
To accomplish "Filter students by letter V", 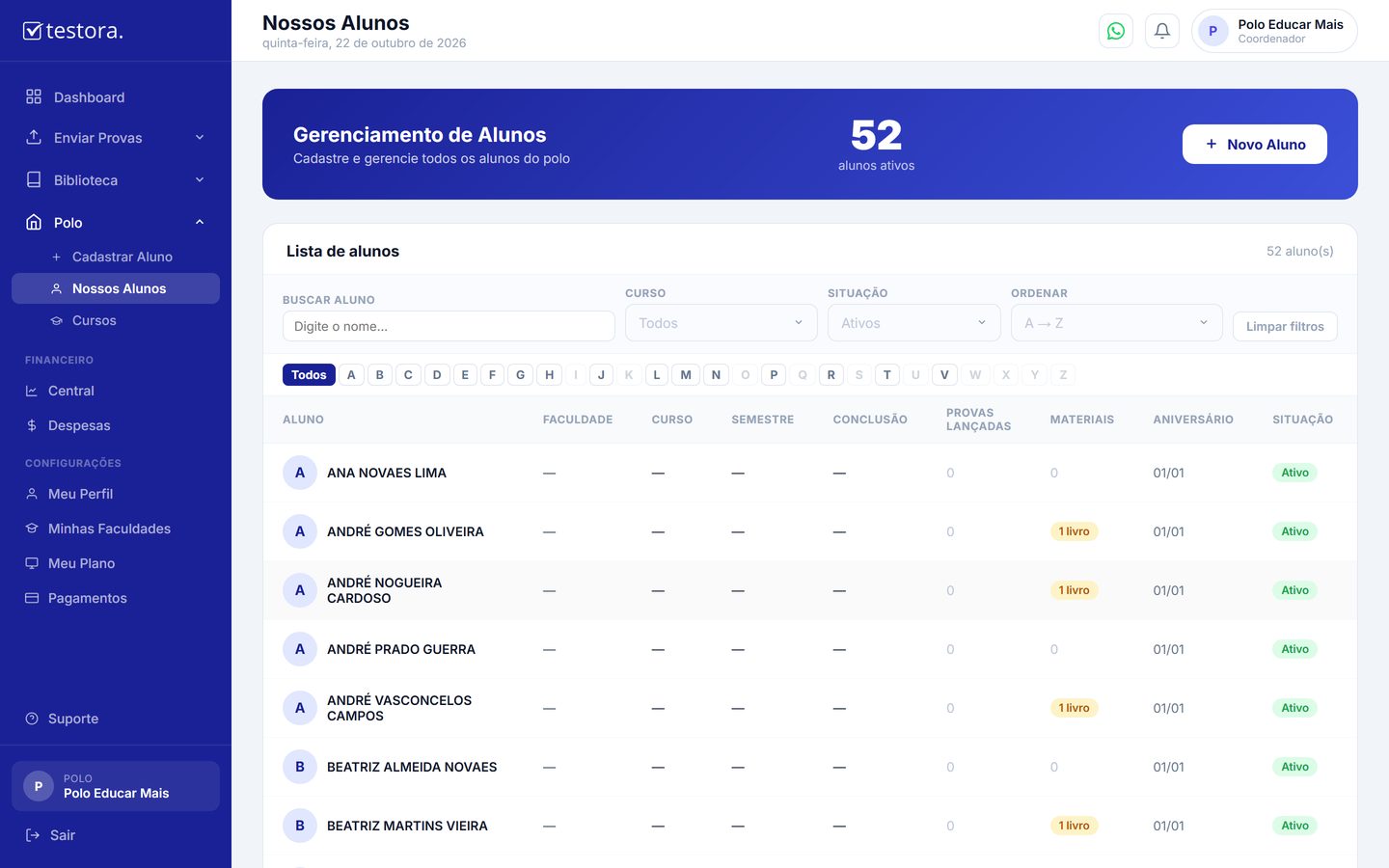I will pos(944,374).
